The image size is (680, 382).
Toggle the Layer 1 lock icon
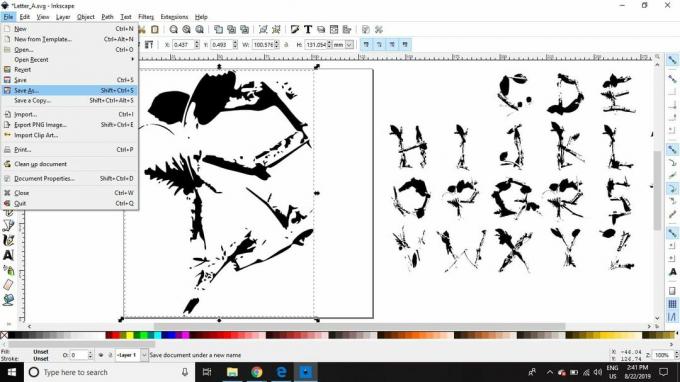pyautogui.click(x=110, y=355)
